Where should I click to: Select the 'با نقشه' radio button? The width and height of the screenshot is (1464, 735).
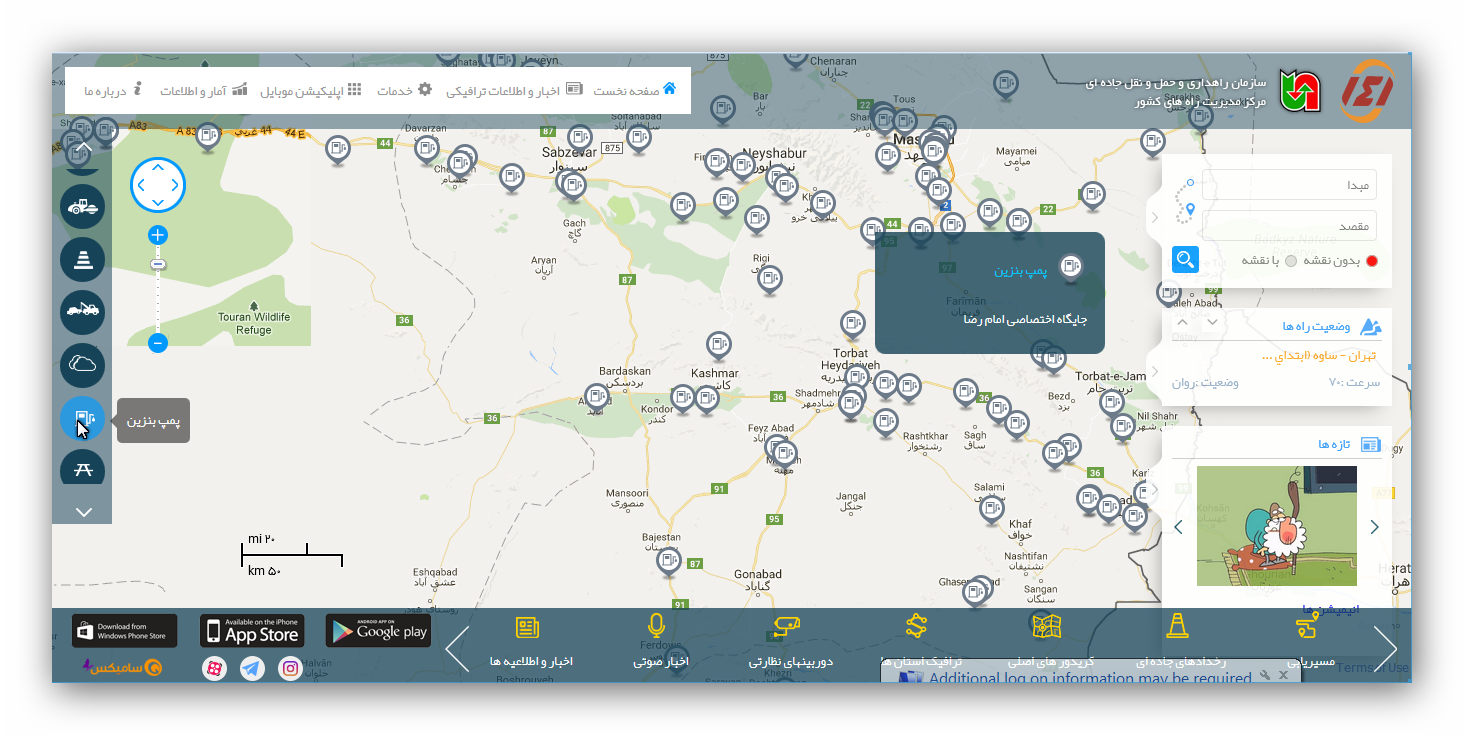coord(1290,261)
